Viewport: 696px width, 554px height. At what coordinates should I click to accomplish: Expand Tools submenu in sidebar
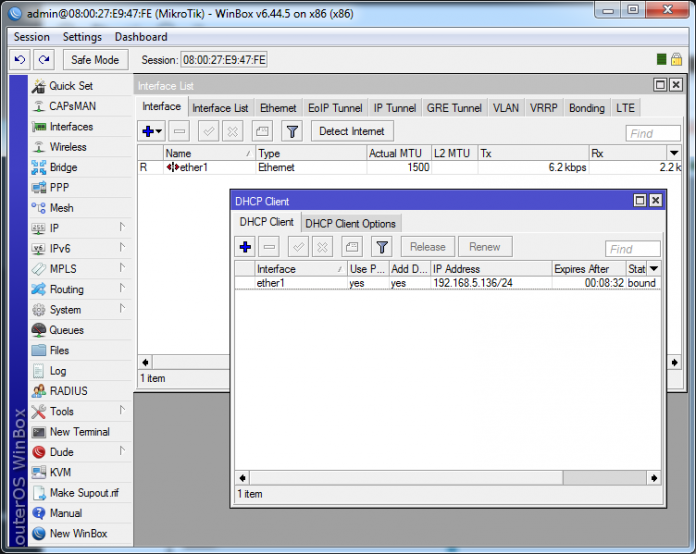(122, 411)
